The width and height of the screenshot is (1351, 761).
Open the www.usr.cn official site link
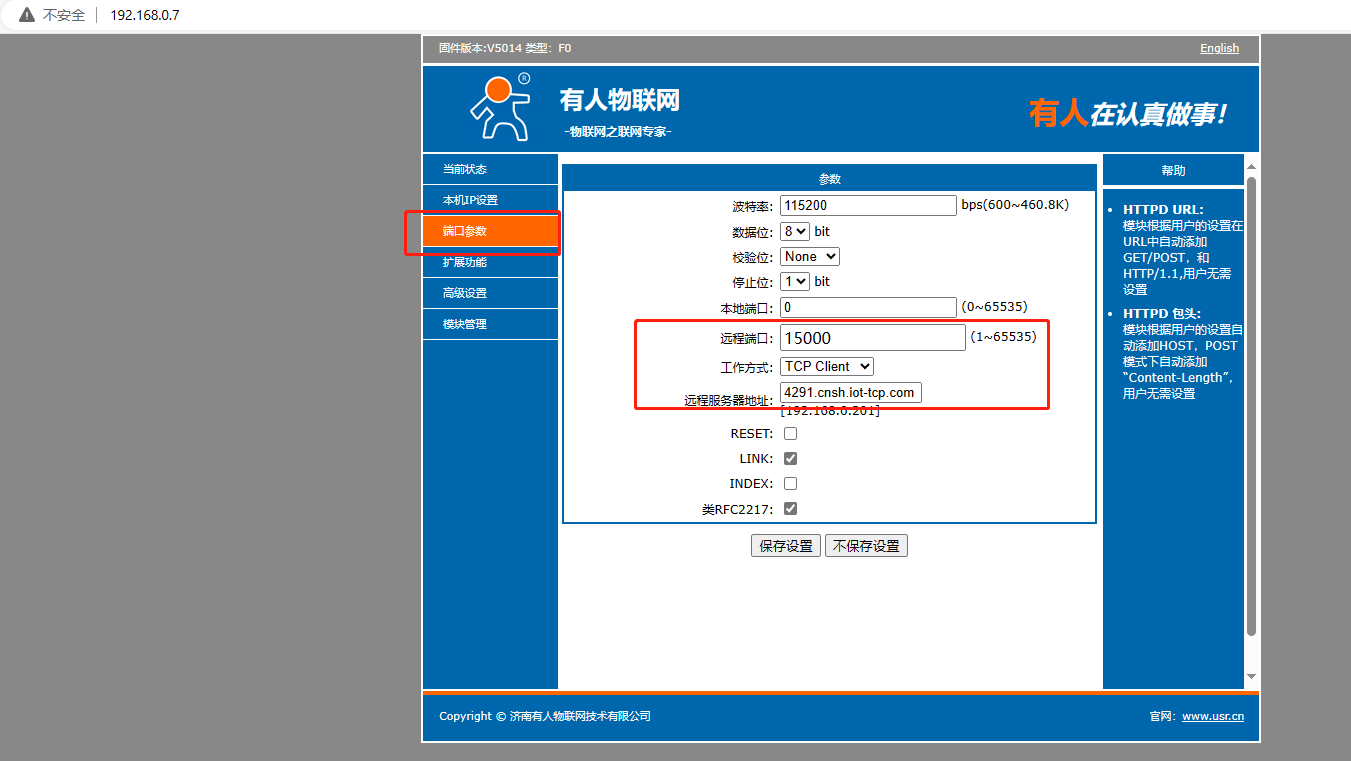(1213, 716)
